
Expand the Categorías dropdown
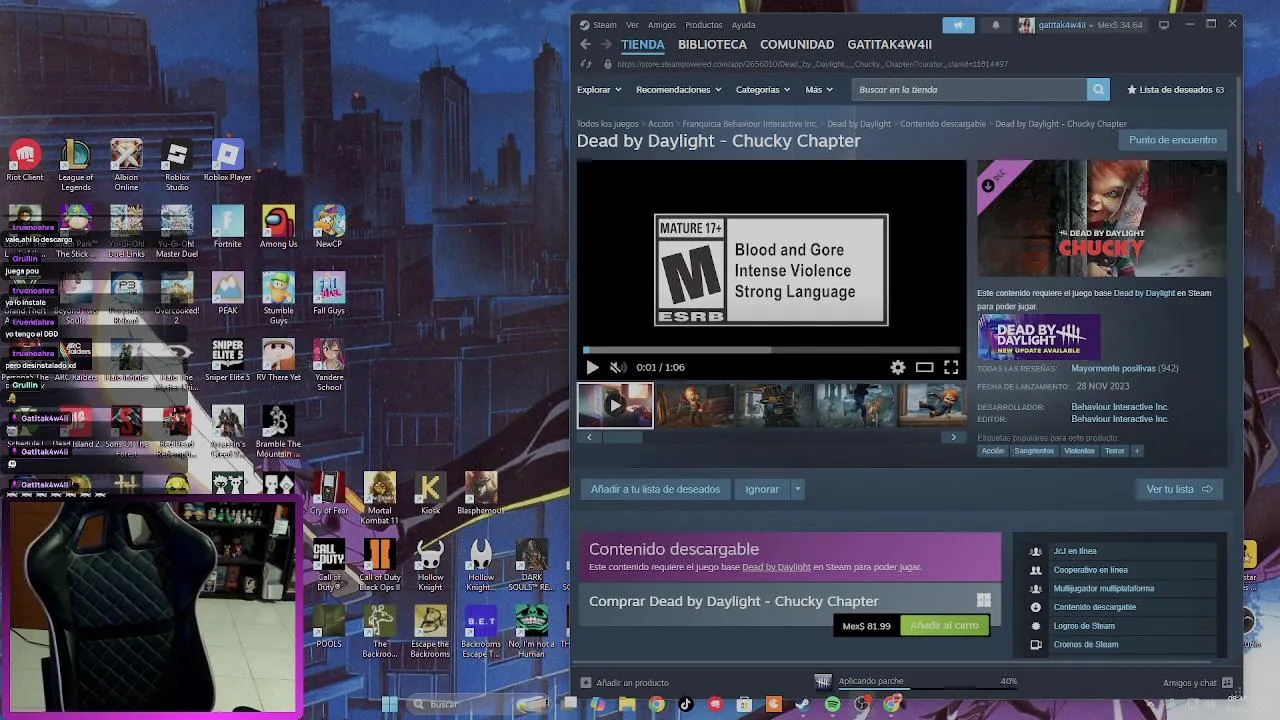(x=763, y=89)
